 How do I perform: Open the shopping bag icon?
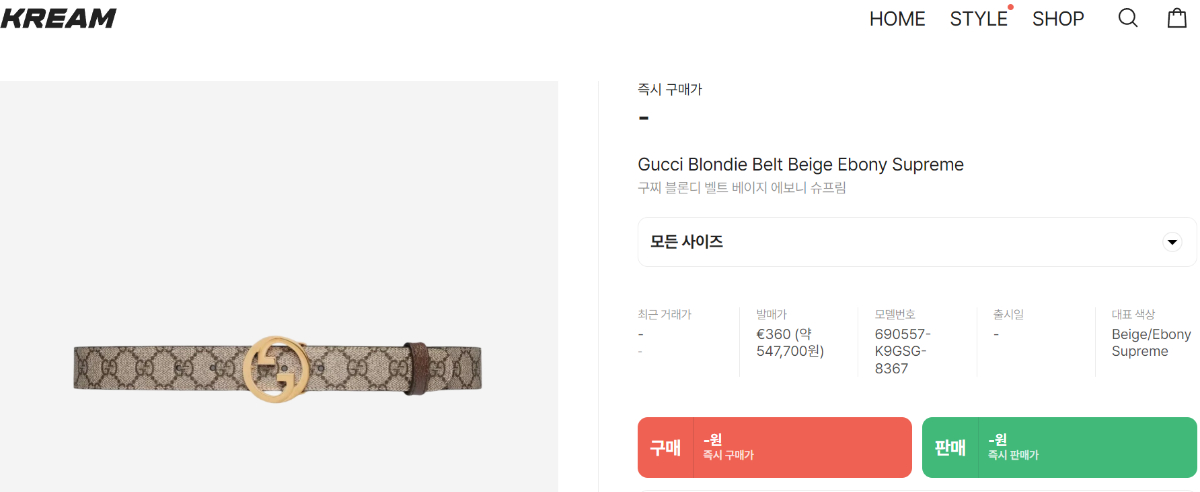pos(1177,18)
